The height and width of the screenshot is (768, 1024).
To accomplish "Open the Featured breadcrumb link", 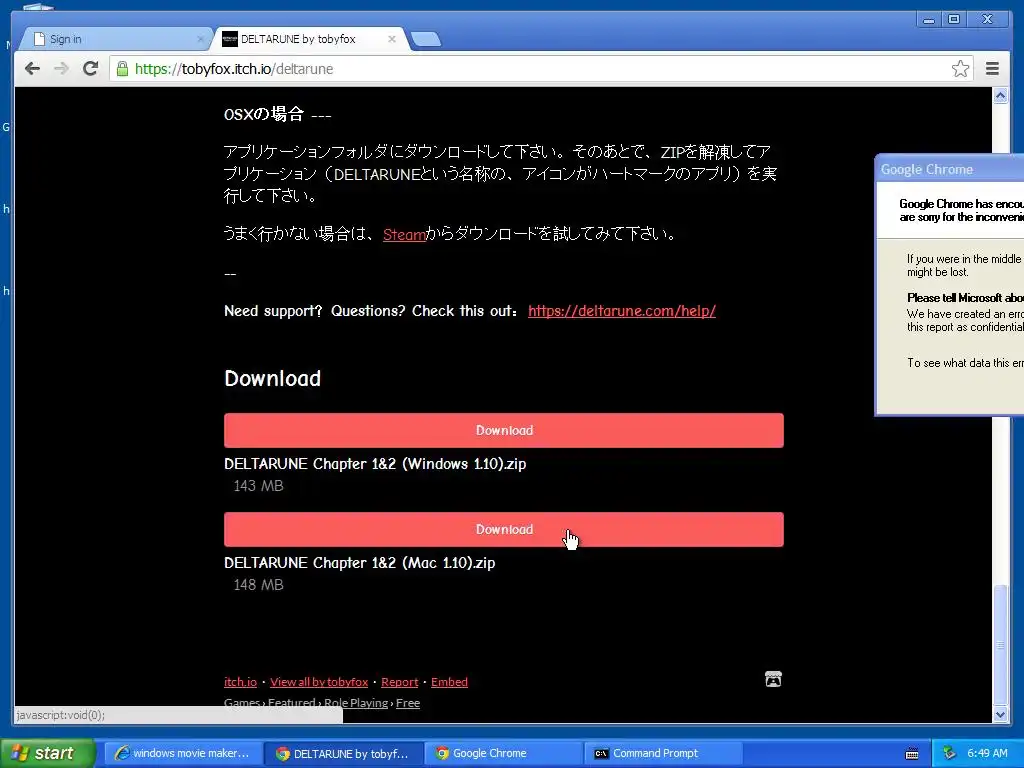I will [292, 703].
